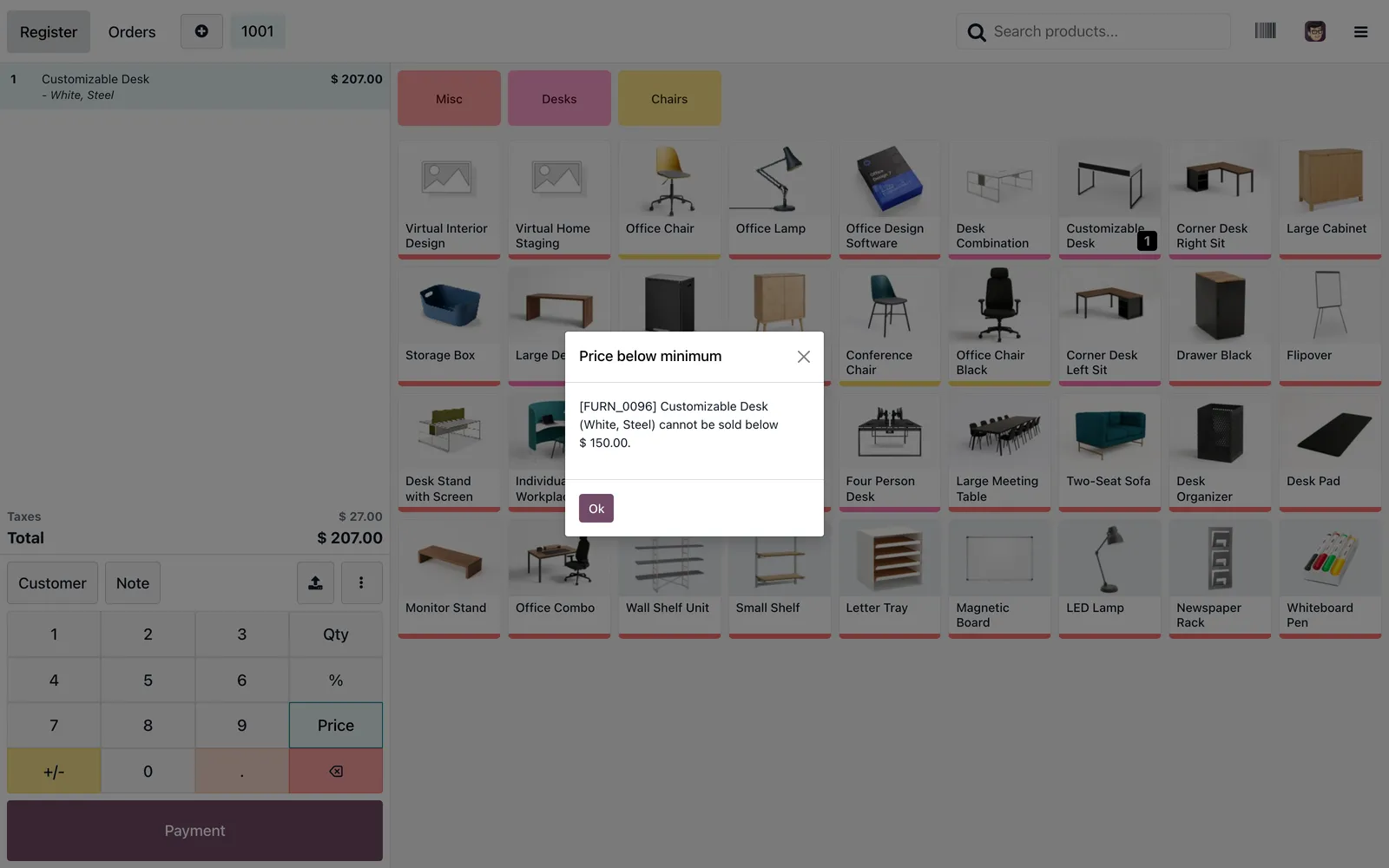Select the Customizable Desk order line
This screenshot has height=868, width=1389.
coord(195,87)
